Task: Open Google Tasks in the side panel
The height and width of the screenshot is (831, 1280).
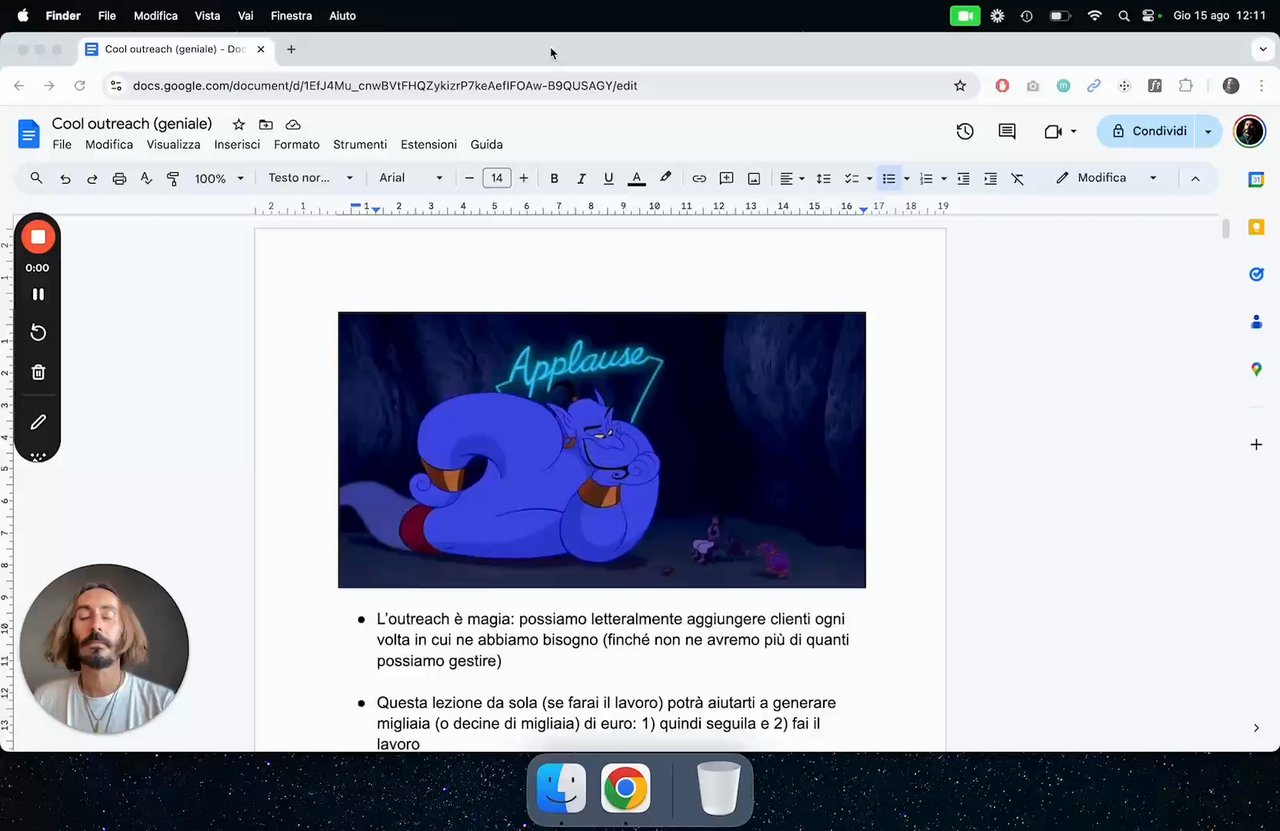Action: (1256, 274)
